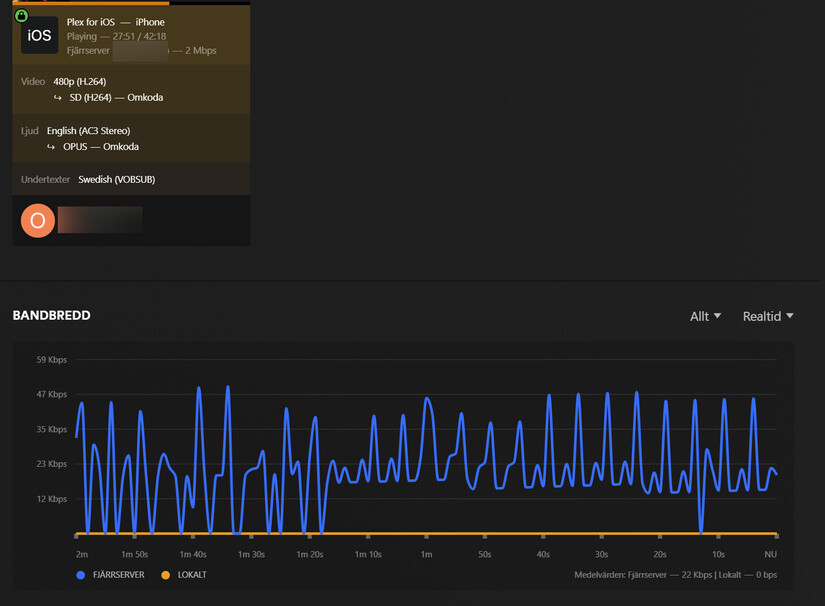Click the '2 Mbps' bitrate text
This screenshot has width=825, height=606.
click(x=200, y=50)
